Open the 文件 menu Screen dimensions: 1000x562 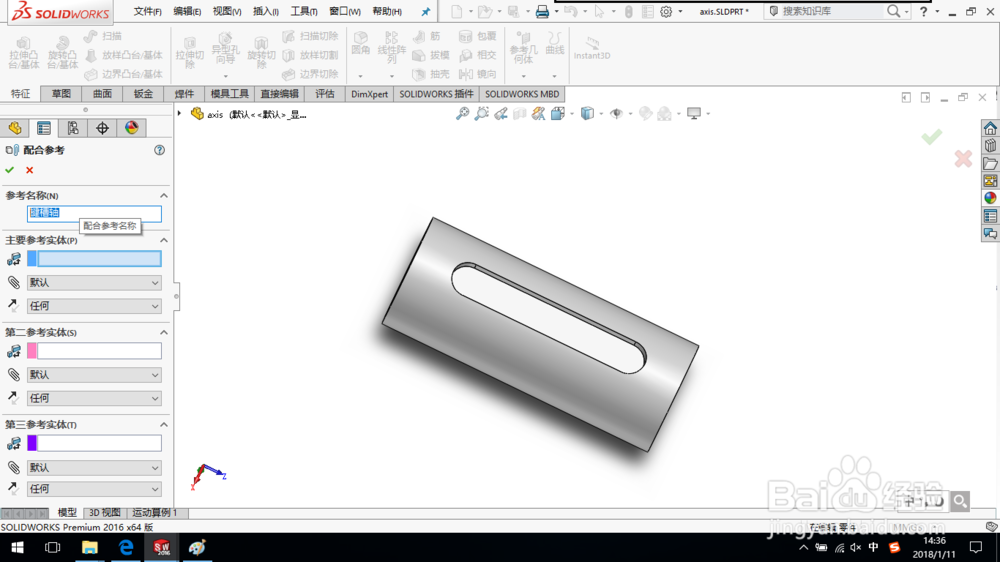pyautogui.click(x=147, y=11)
